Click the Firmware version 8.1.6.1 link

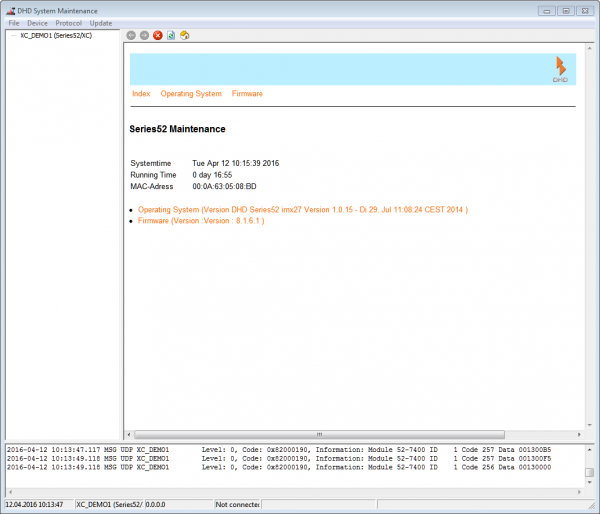pos(200,221)
